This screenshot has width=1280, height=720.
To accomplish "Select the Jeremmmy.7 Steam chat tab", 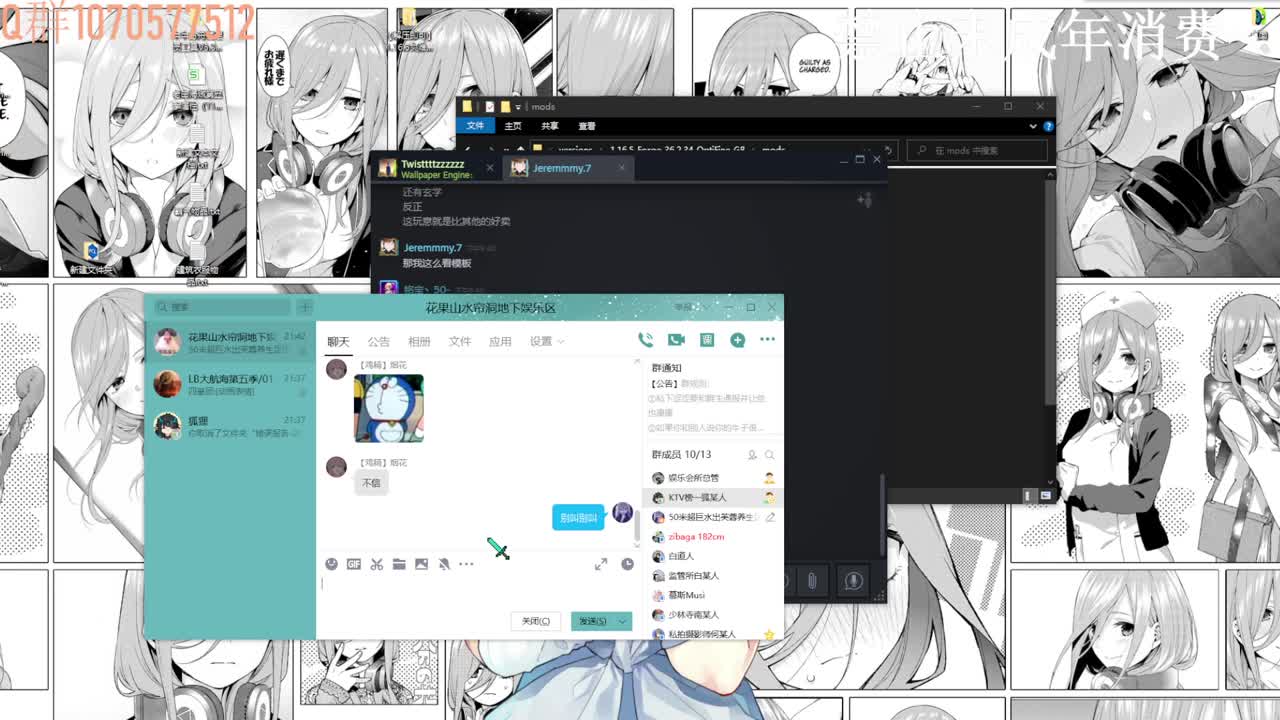I will [567, 168].
